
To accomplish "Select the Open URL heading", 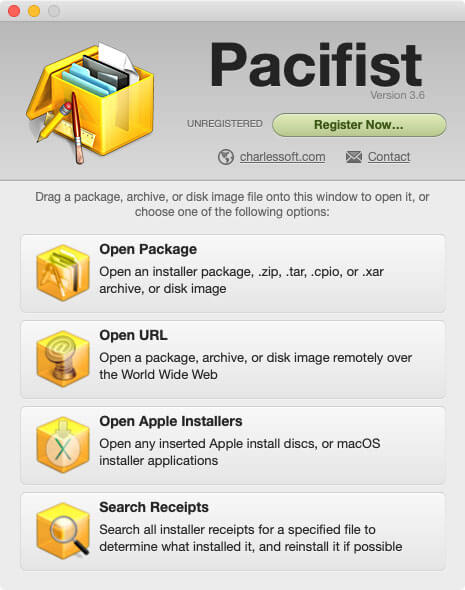I will point(133,335).
